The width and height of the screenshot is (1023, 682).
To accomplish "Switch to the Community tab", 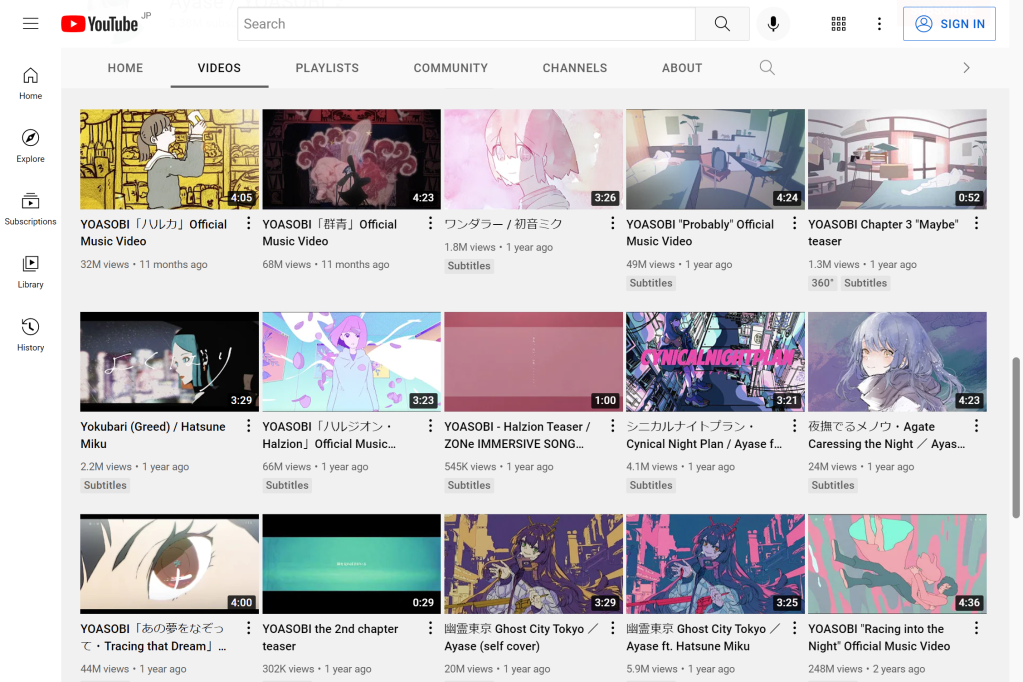I will tap(450, 68).
